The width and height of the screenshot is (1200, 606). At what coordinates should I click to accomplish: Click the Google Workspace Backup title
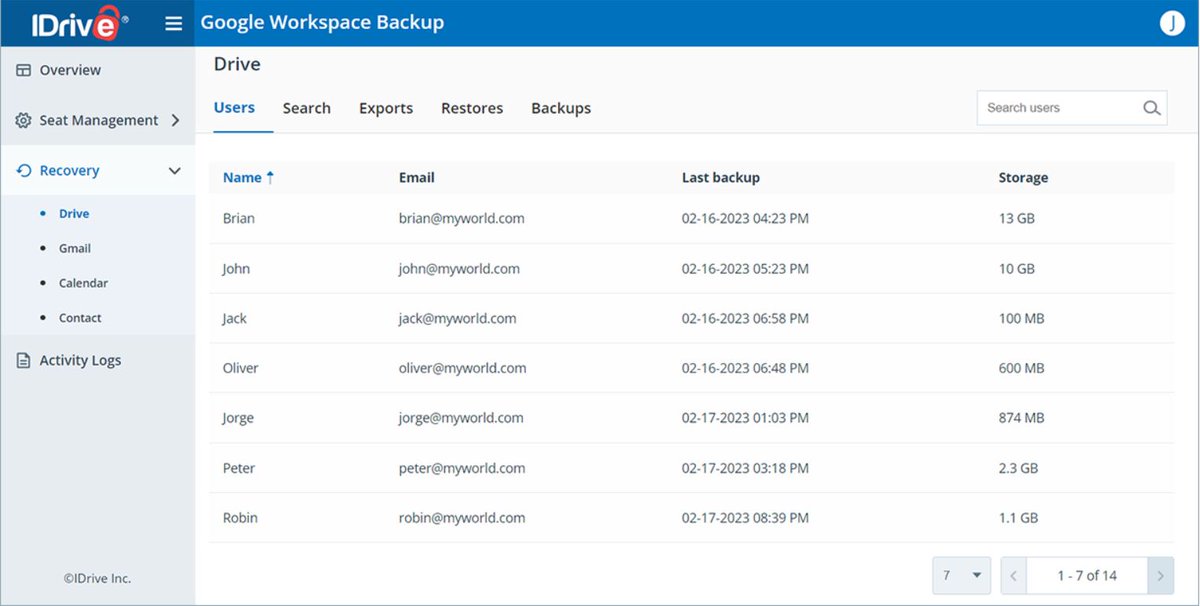322,22
